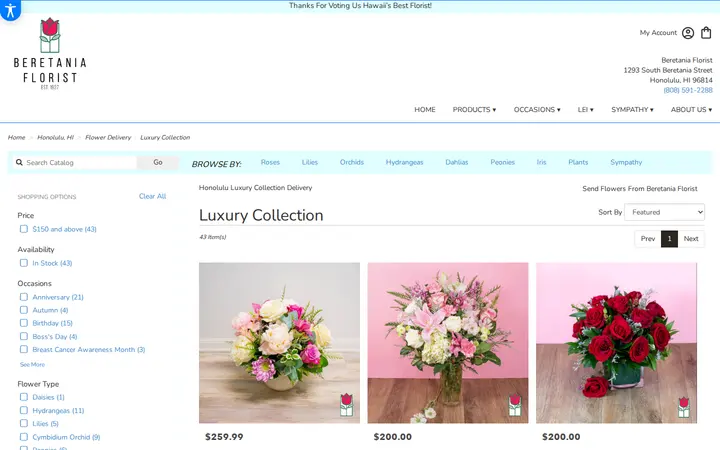720x450 pixels.
Task: Click the Prev pagination button
Action: pos(647,239)
